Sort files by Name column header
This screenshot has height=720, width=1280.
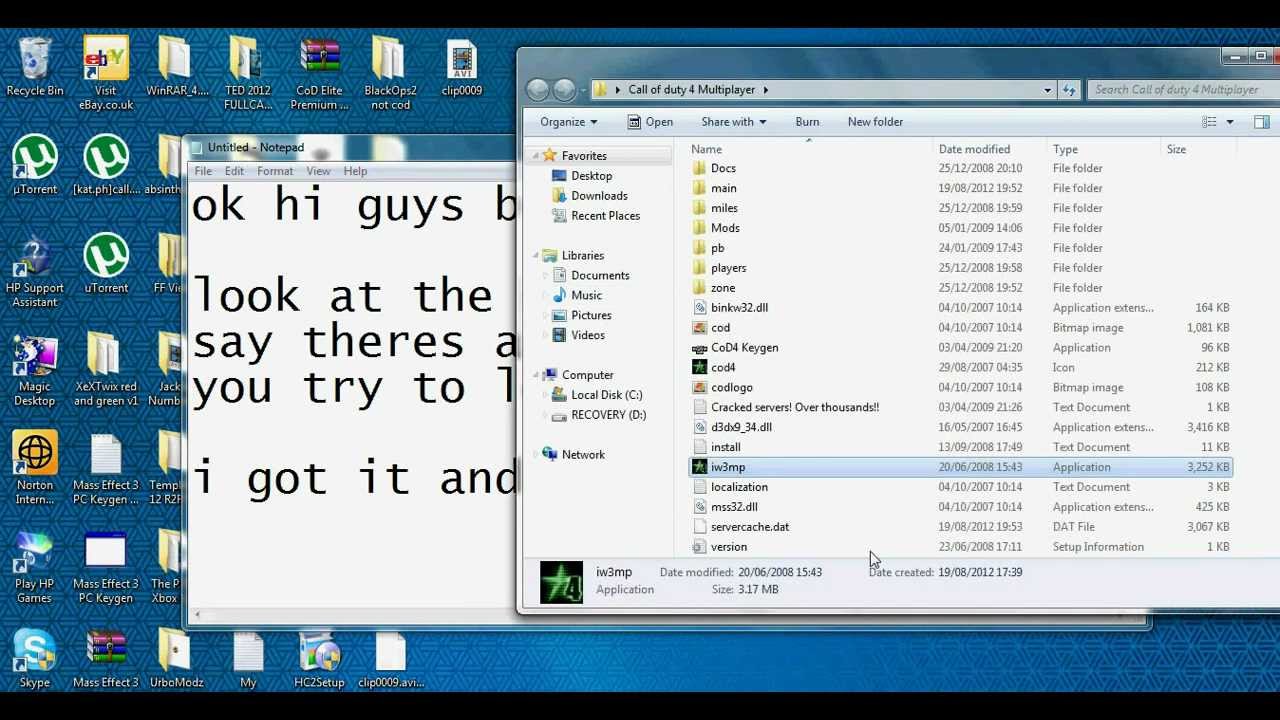810,149
